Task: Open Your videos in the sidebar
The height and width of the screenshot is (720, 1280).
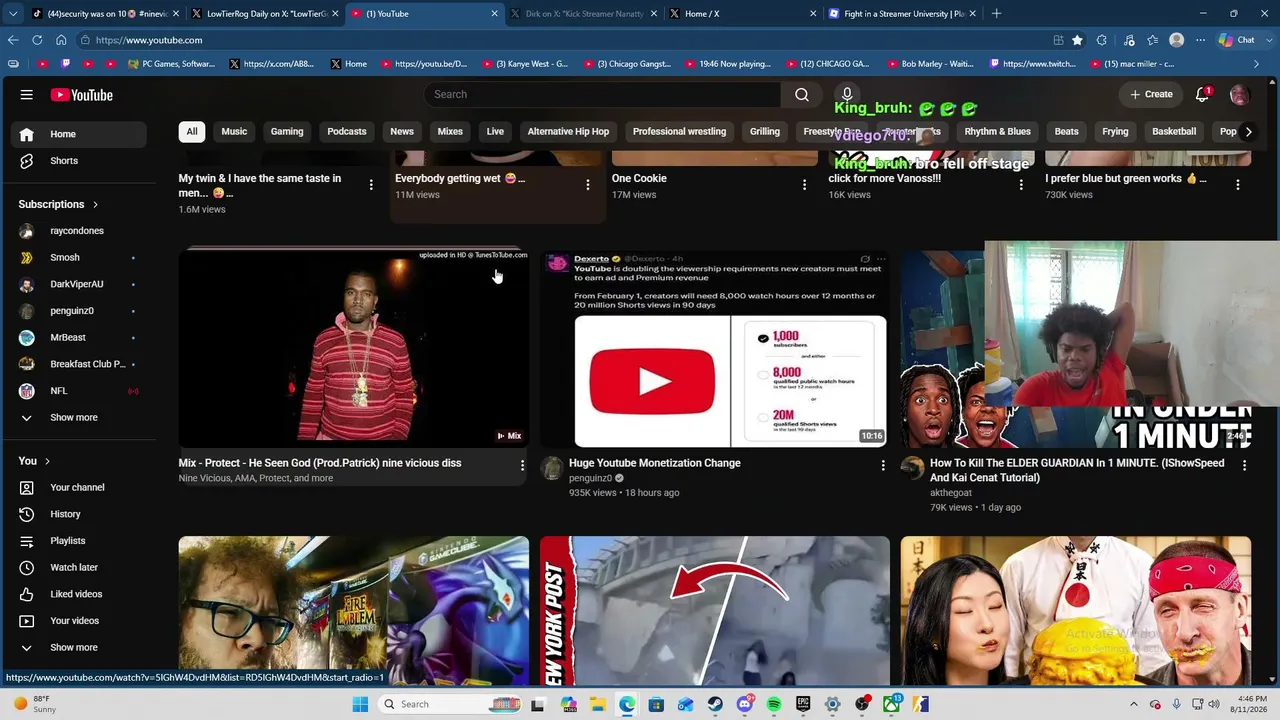Action: tap(78, 621)
